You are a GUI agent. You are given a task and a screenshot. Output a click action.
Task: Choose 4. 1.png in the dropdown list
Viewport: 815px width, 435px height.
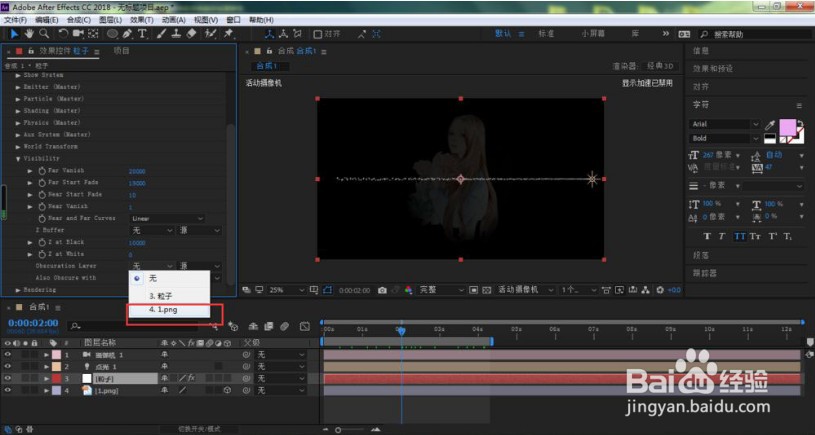tap(169, 310)
